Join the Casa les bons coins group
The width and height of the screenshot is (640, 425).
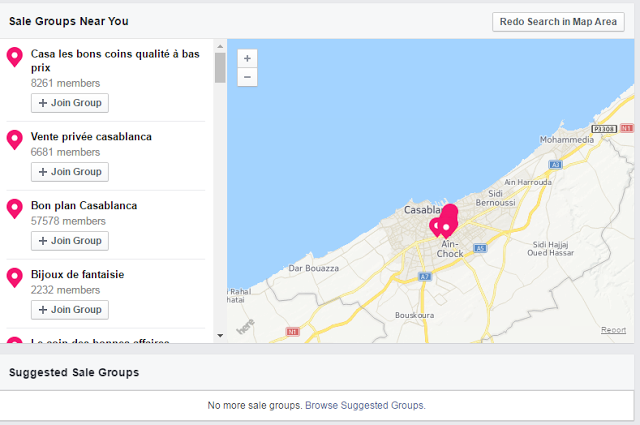pyautogui.click(x=70, y=103)
